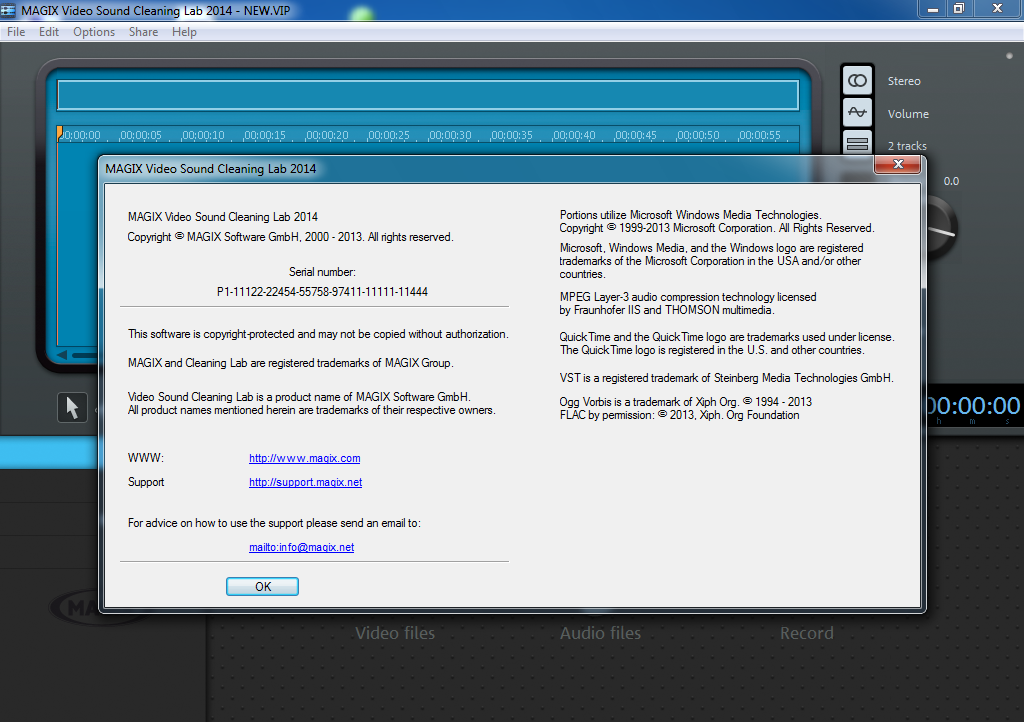Screen dimensions: 1024x722
Task: Click the 00:00:00 time counter display
Action: (973, 406)
